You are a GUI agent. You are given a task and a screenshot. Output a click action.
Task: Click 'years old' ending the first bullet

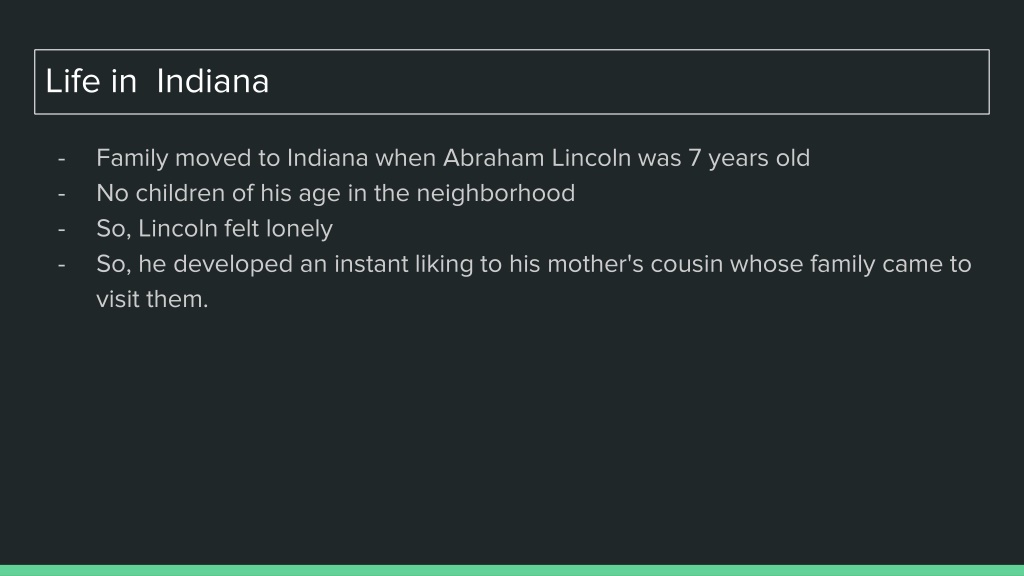point(759,159)
